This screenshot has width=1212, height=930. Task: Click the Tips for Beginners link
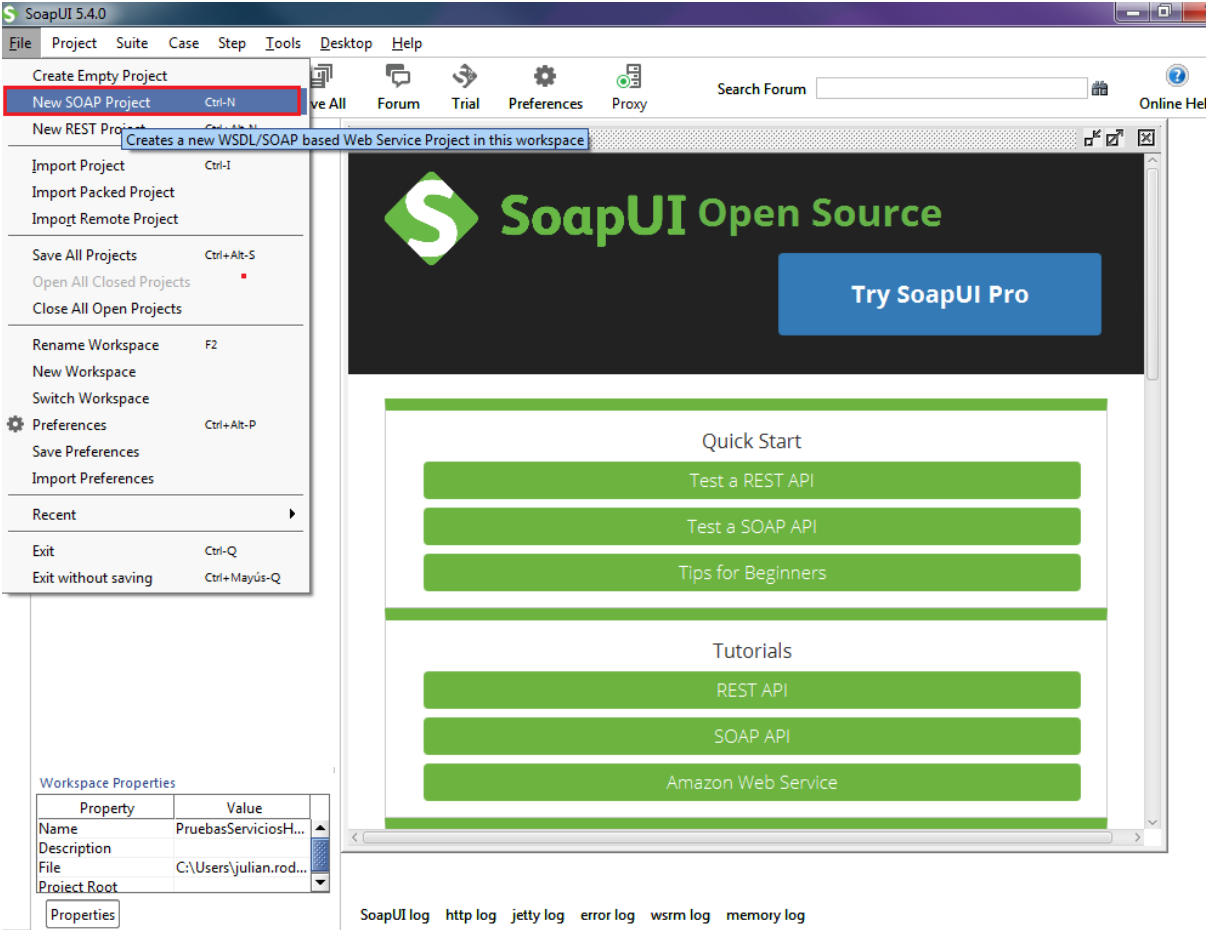(751, 573)
